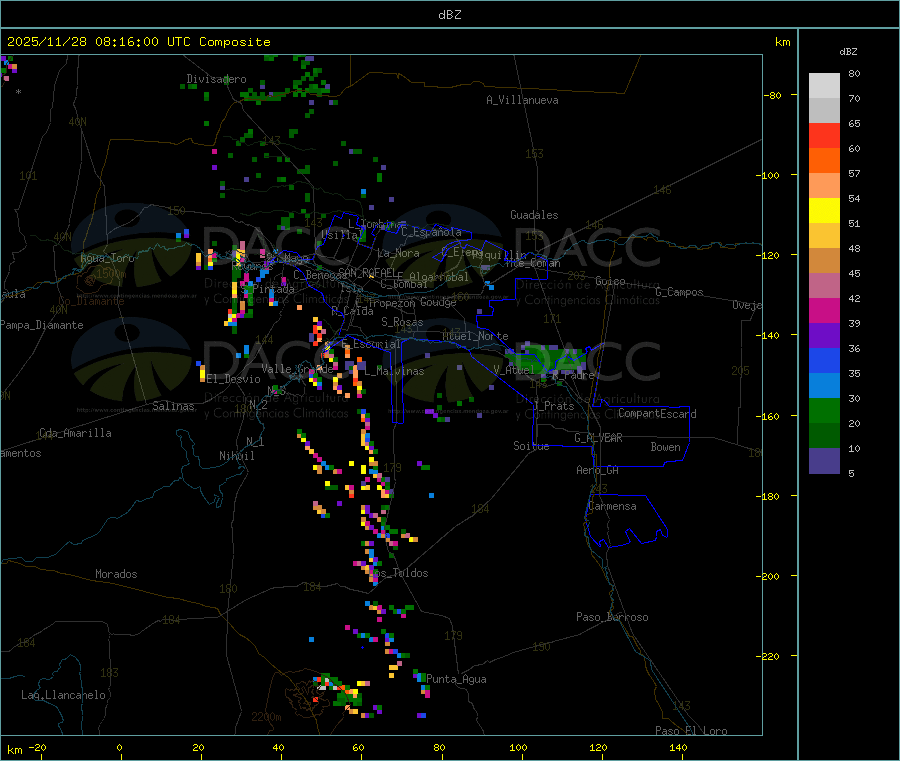Click the 'Soitue' map label

click(531, 445)
